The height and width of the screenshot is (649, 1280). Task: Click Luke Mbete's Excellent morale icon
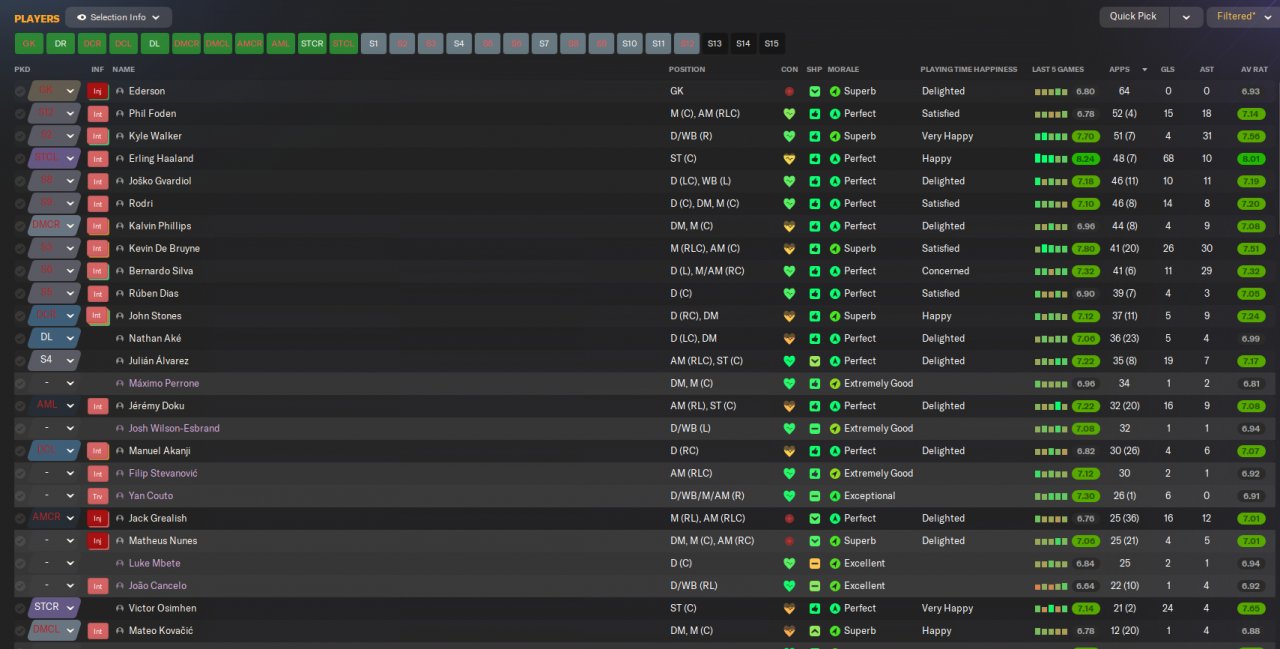(x=835, y=563)
